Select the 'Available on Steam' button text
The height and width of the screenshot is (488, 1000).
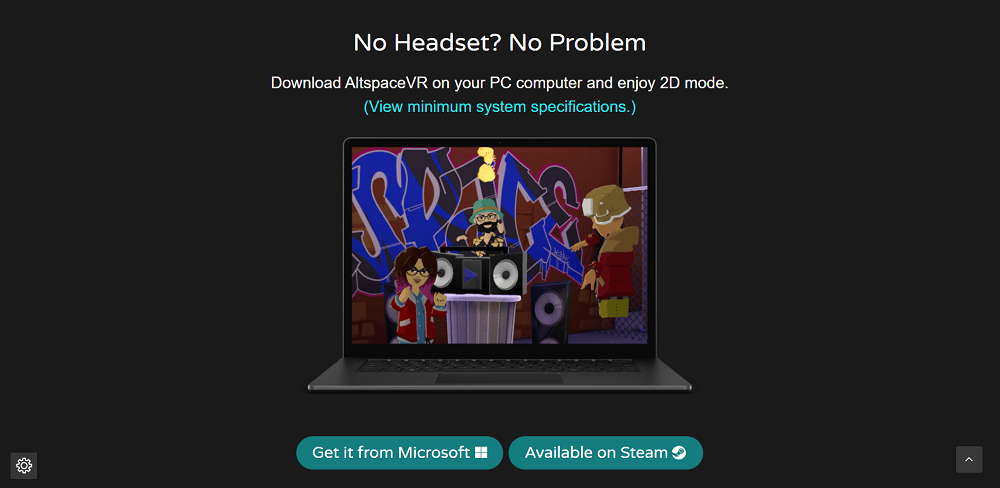click(x=596, y=453)
